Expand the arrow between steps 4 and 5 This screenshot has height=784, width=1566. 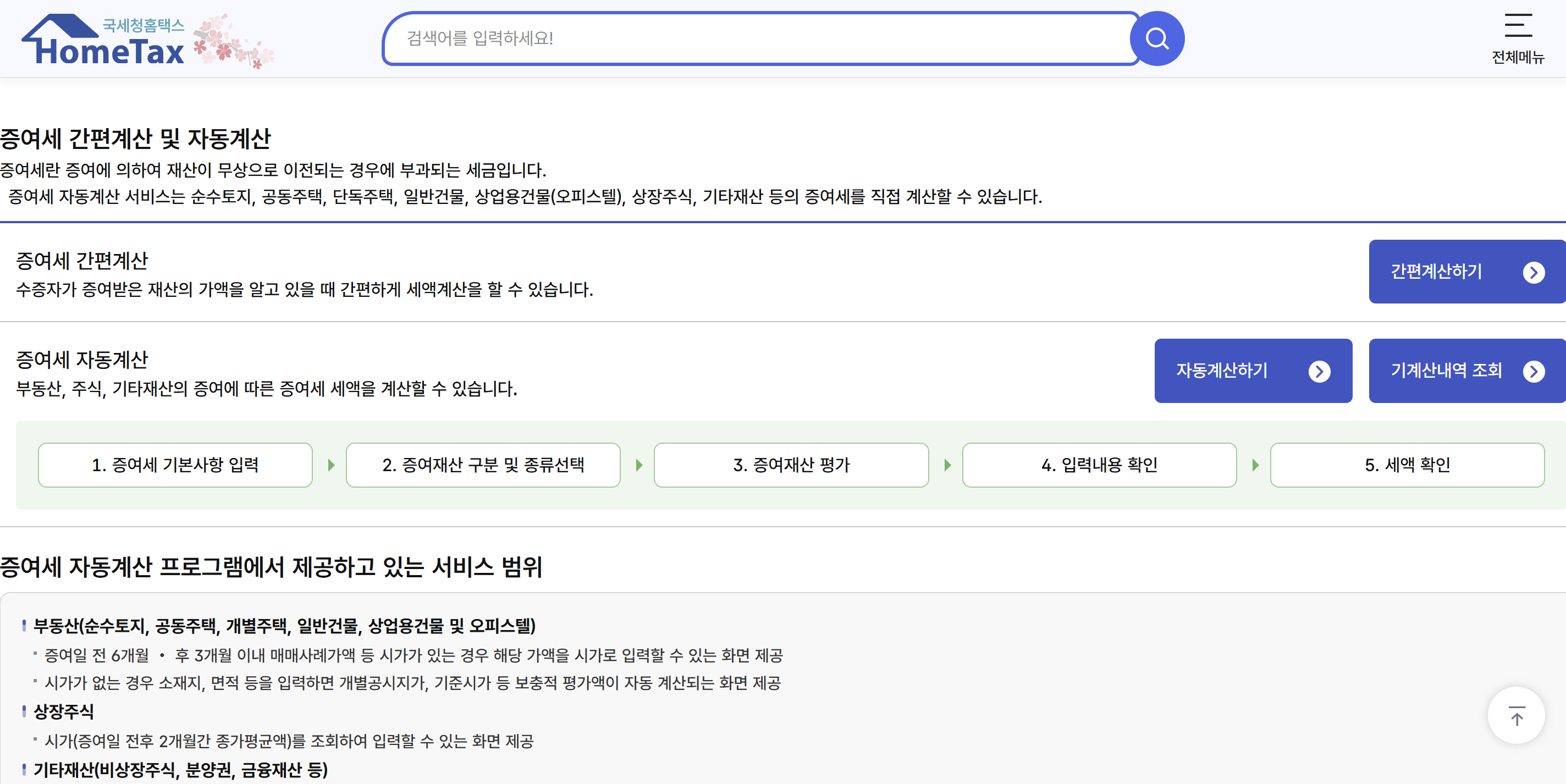[x=1255, y=465]
